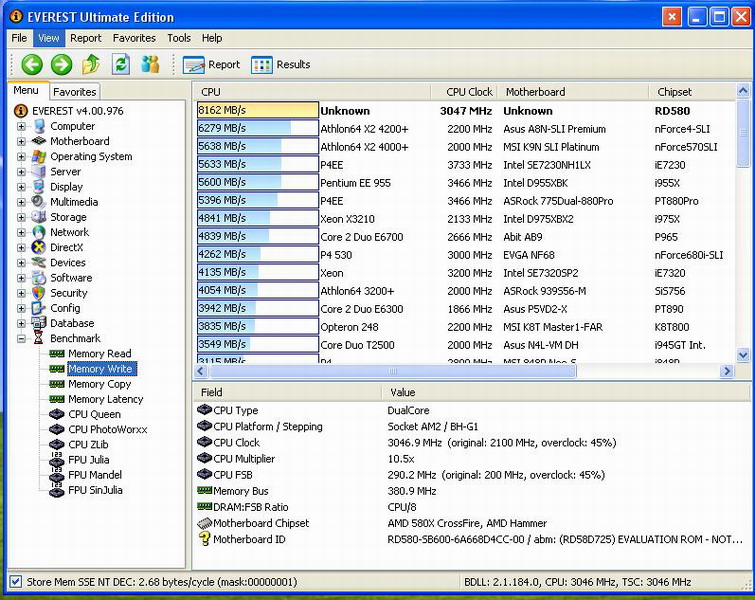Select the Database tree icon

coord(39,323)
